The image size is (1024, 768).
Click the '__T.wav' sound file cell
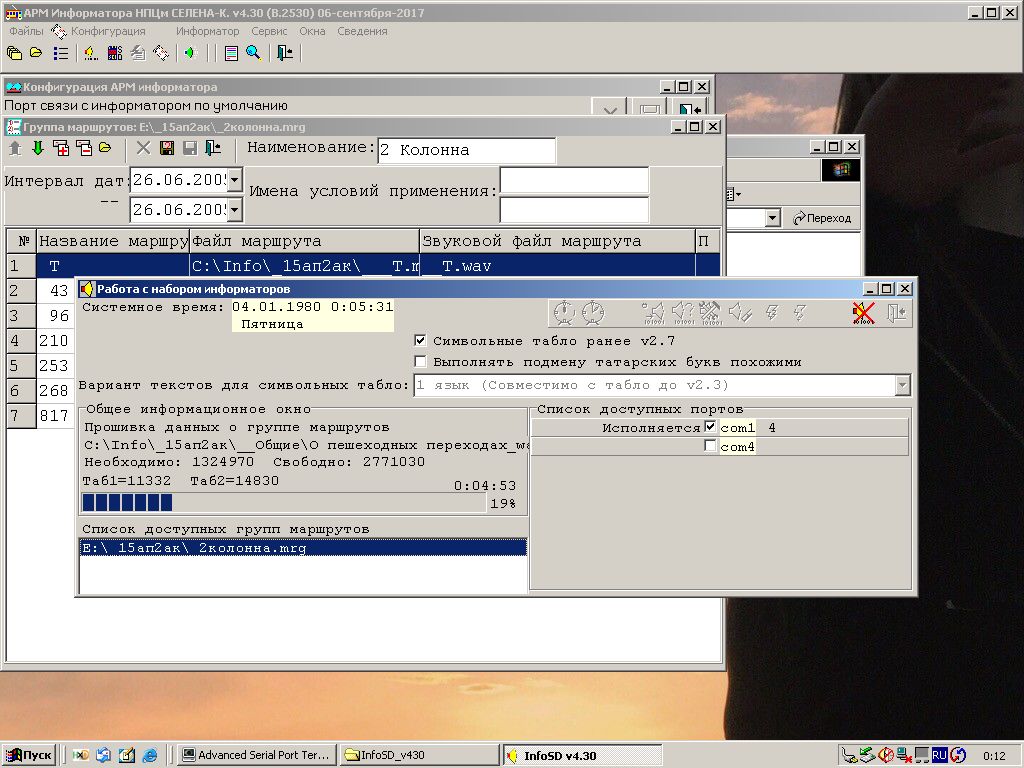tap(557, 266)
